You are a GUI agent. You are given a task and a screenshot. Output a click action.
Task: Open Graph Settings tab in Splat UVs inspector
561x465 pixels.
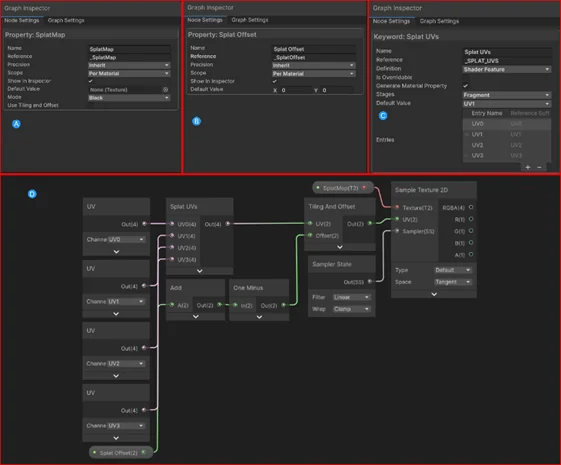point(439,21)
